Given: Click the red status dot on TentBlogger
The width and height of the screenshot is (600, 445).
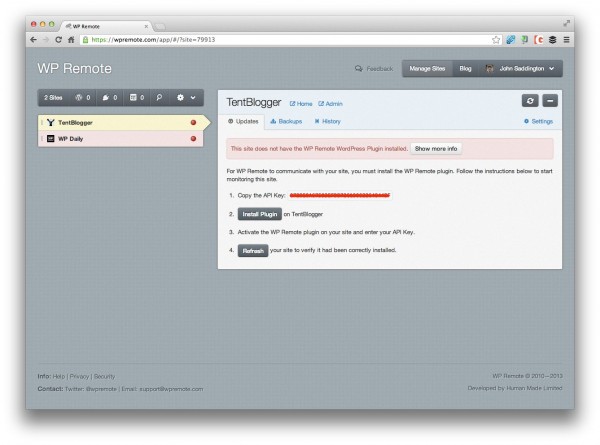Looking at the screenshot, I should tap(193, 122).
